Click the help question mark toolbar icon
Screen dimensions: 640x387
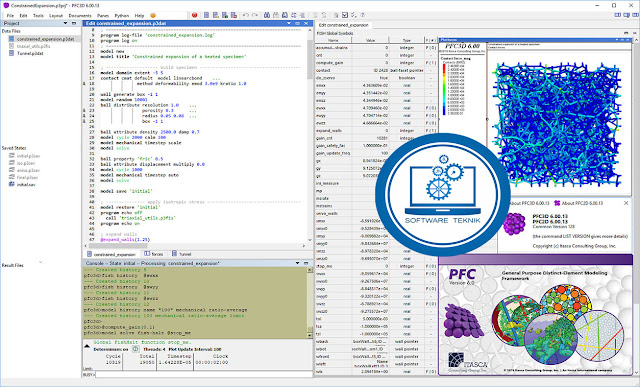click(362, 15)
